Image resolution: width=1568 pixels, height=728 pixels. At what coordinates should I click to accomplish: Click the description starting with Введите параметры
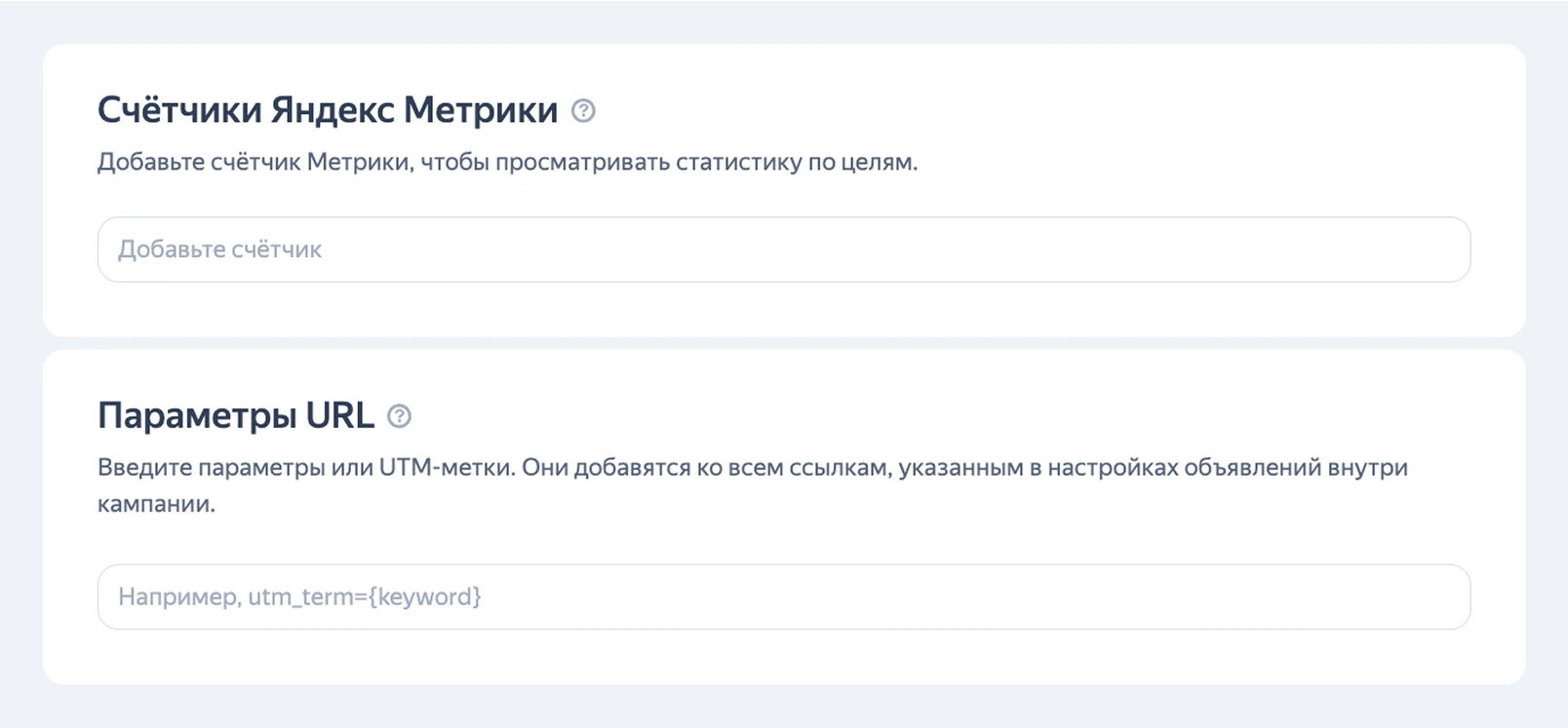(751, 468)
